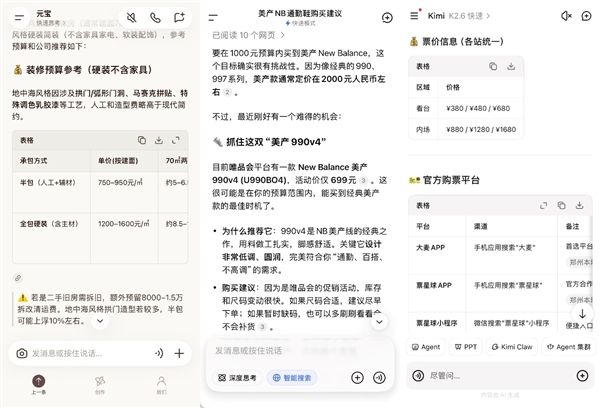Open camera in Yuanbao input bar
The width and height of the screenshot is (600, 408).
(x=22, y=353)
